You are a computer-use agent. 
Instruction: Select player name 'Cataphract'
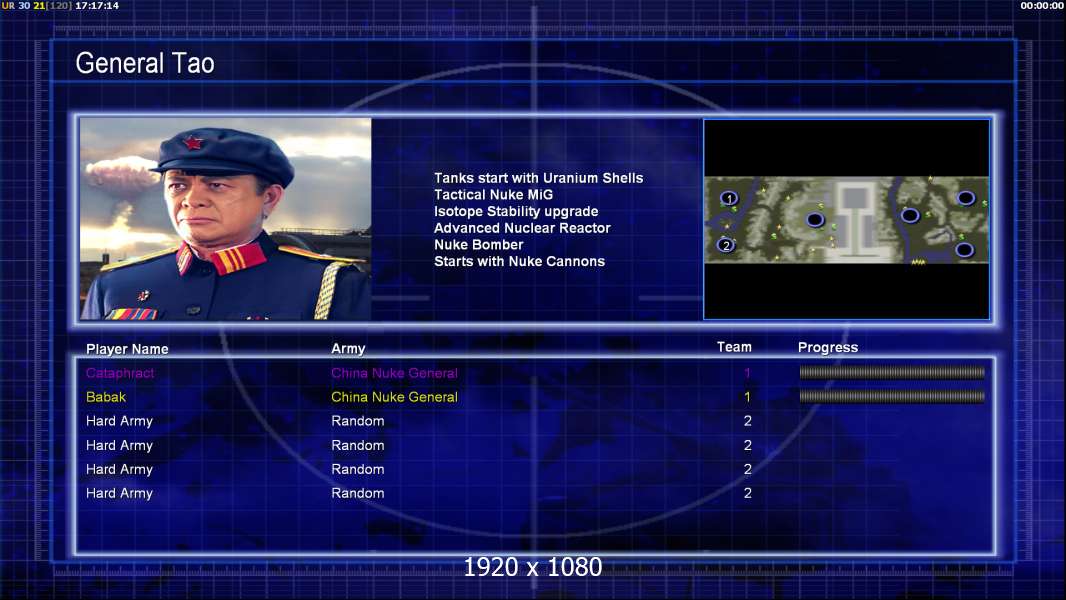tap(120, 373)
